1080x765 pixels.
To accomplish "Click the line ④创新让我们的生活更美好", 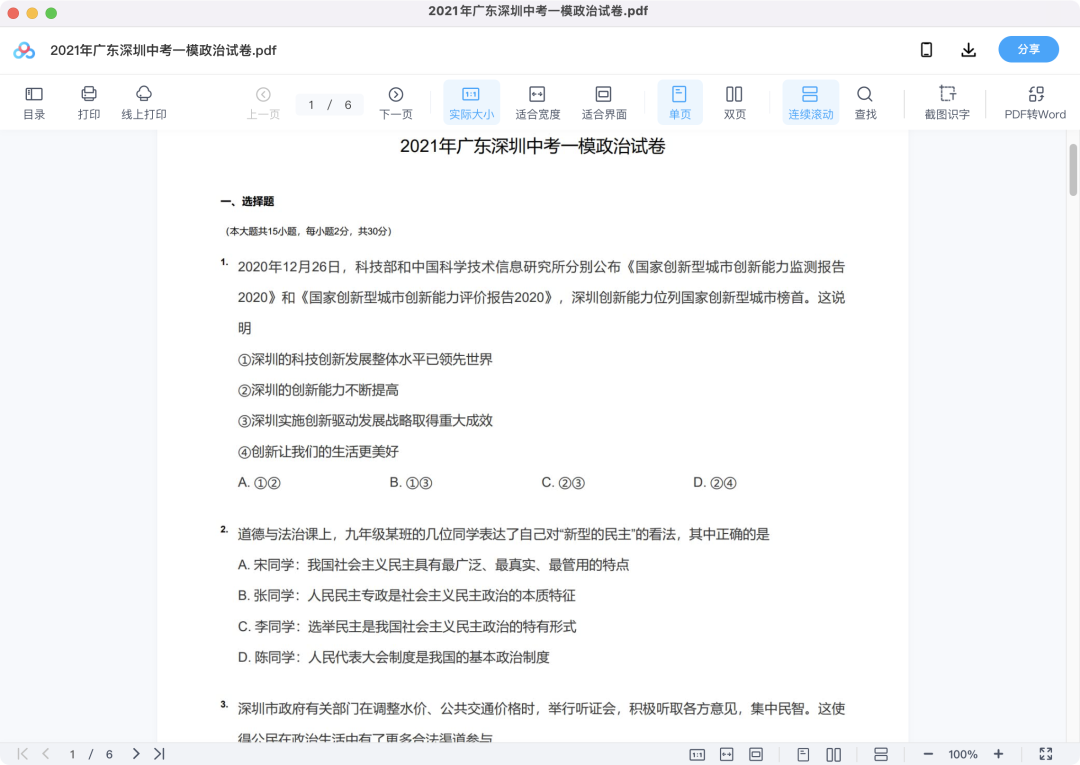I will 318,452.
